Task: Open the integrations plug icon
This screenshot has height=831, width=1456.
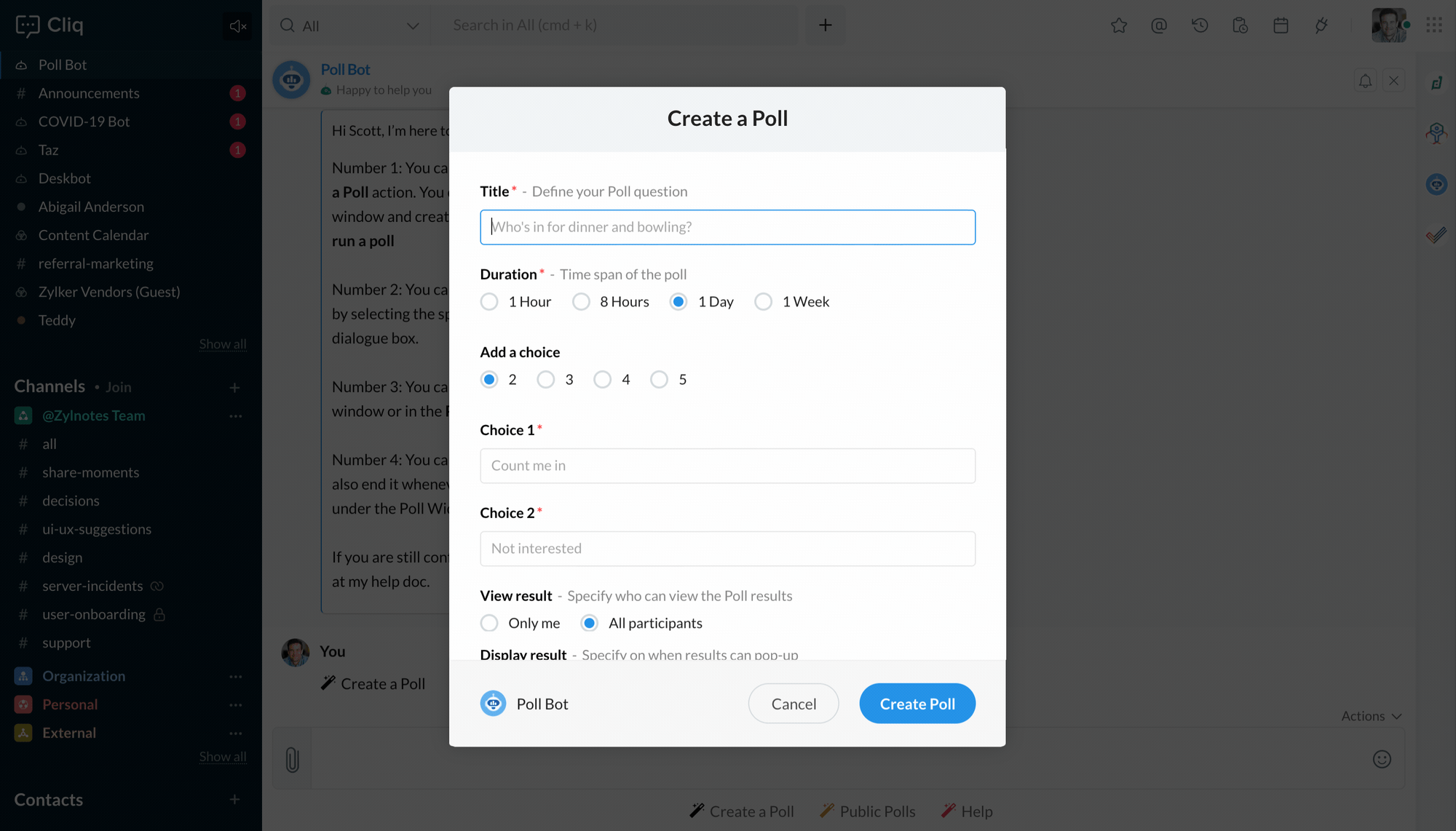Action: (x=1321, y=26)
